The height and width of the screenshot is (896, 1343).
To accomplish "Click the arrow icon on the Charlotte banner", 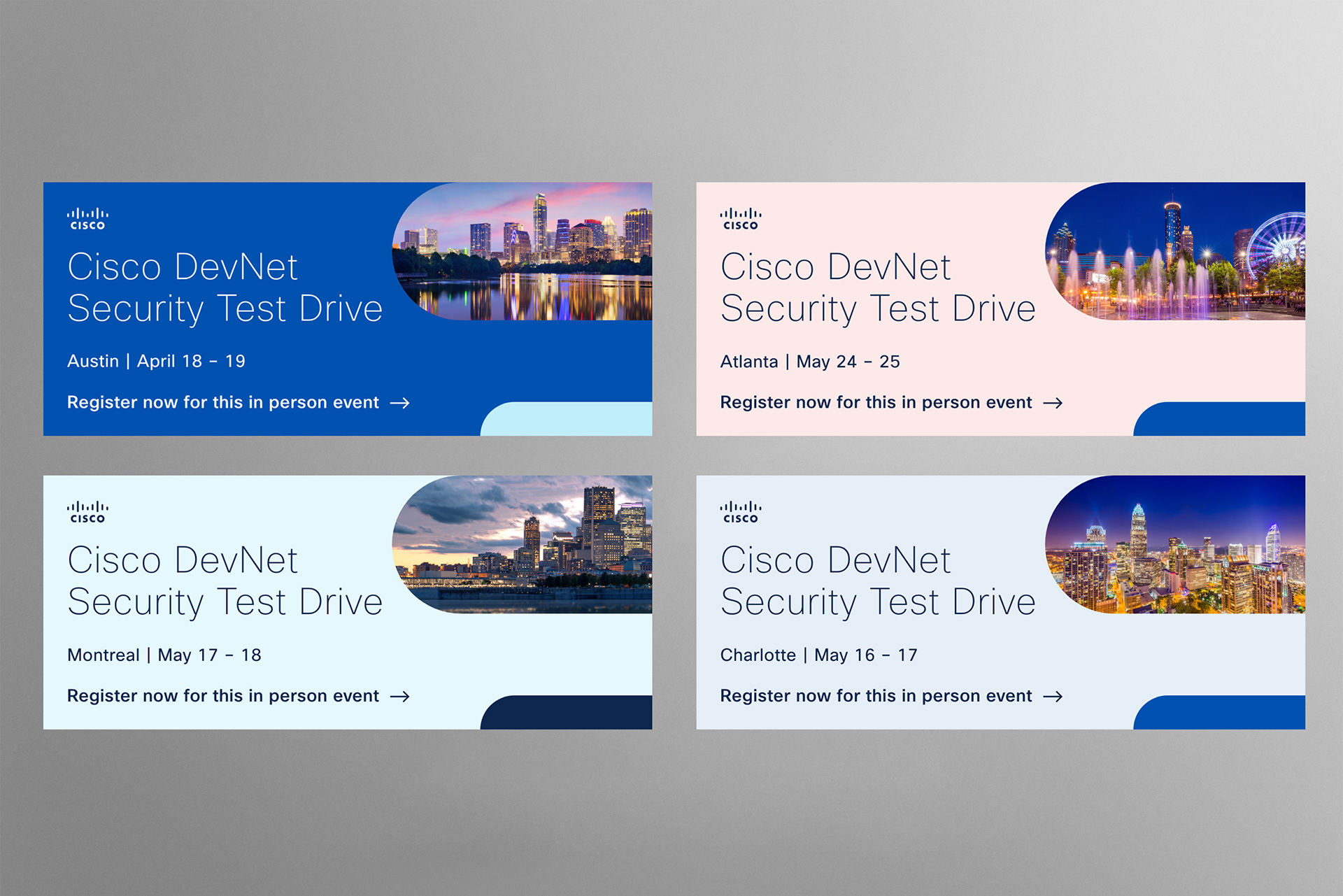I will [1053, 697].
